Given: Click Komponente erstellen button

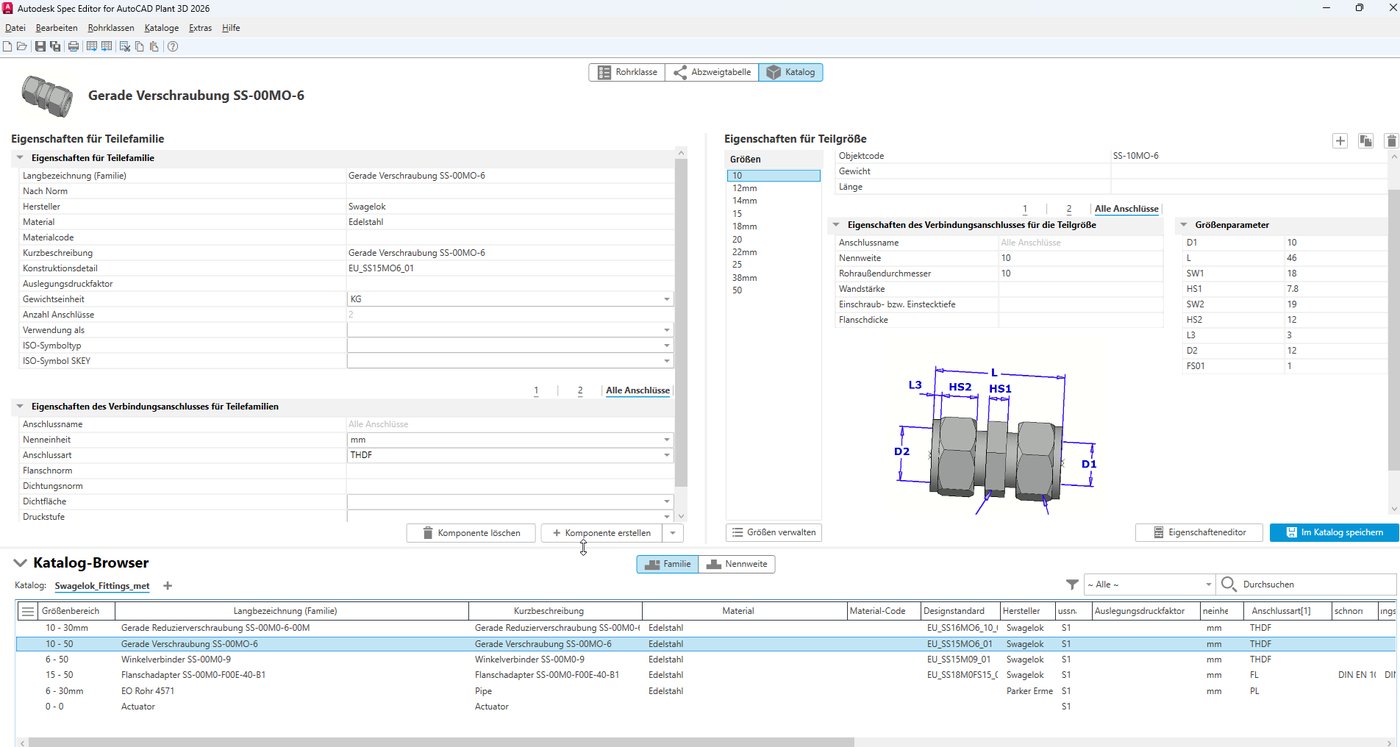Looking at the screenshot, I should tap(602, 533).
